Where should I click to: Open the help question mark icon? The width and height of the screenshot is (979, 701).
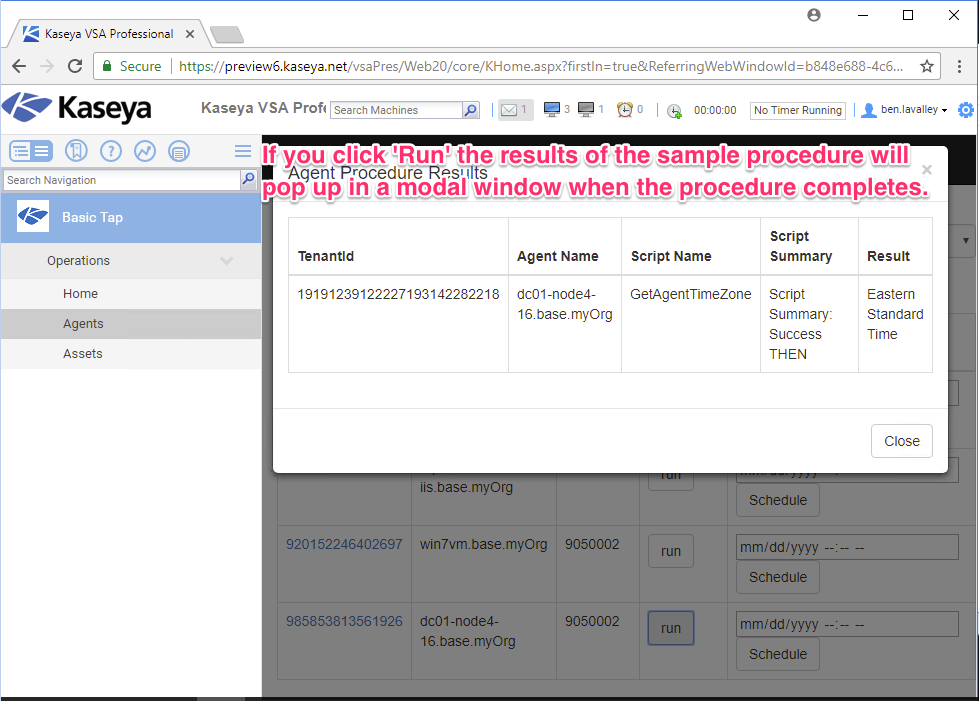pyautogui.click(x=111, y=150)
